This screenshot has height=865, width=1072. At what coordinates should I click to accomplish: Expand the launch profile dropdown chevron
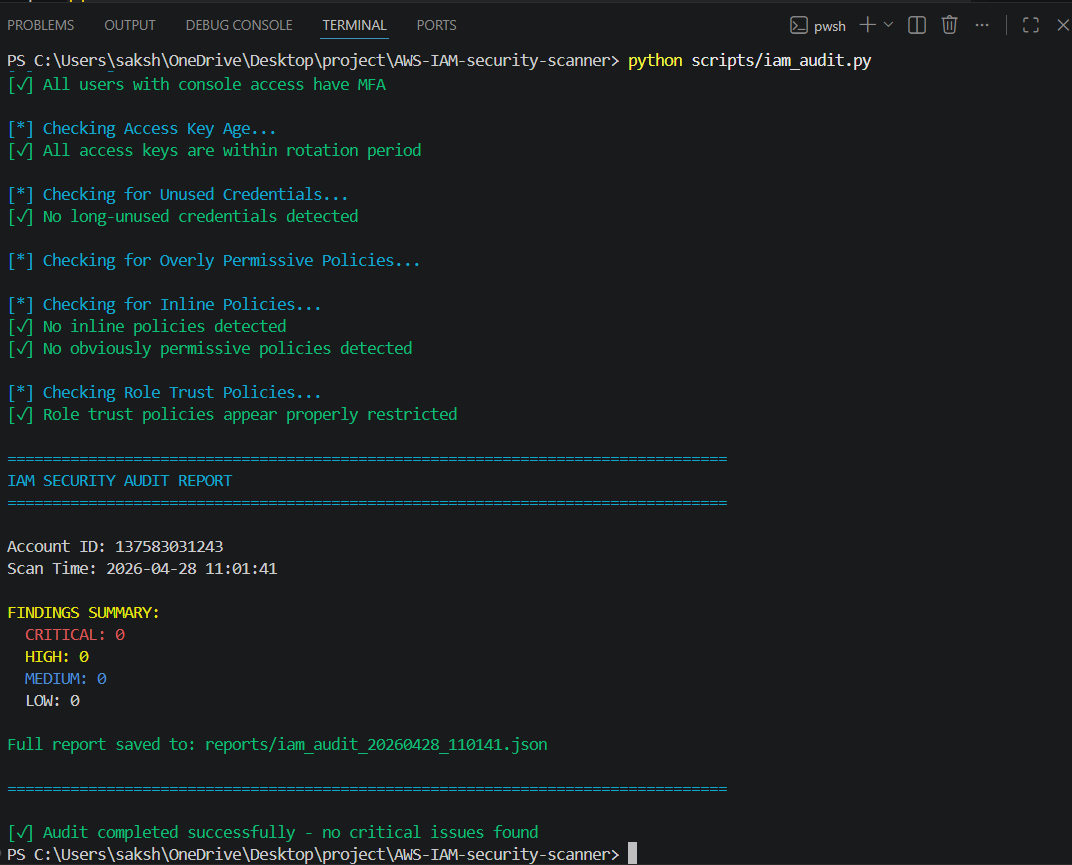pyautogui.click(x=888, y=25)
